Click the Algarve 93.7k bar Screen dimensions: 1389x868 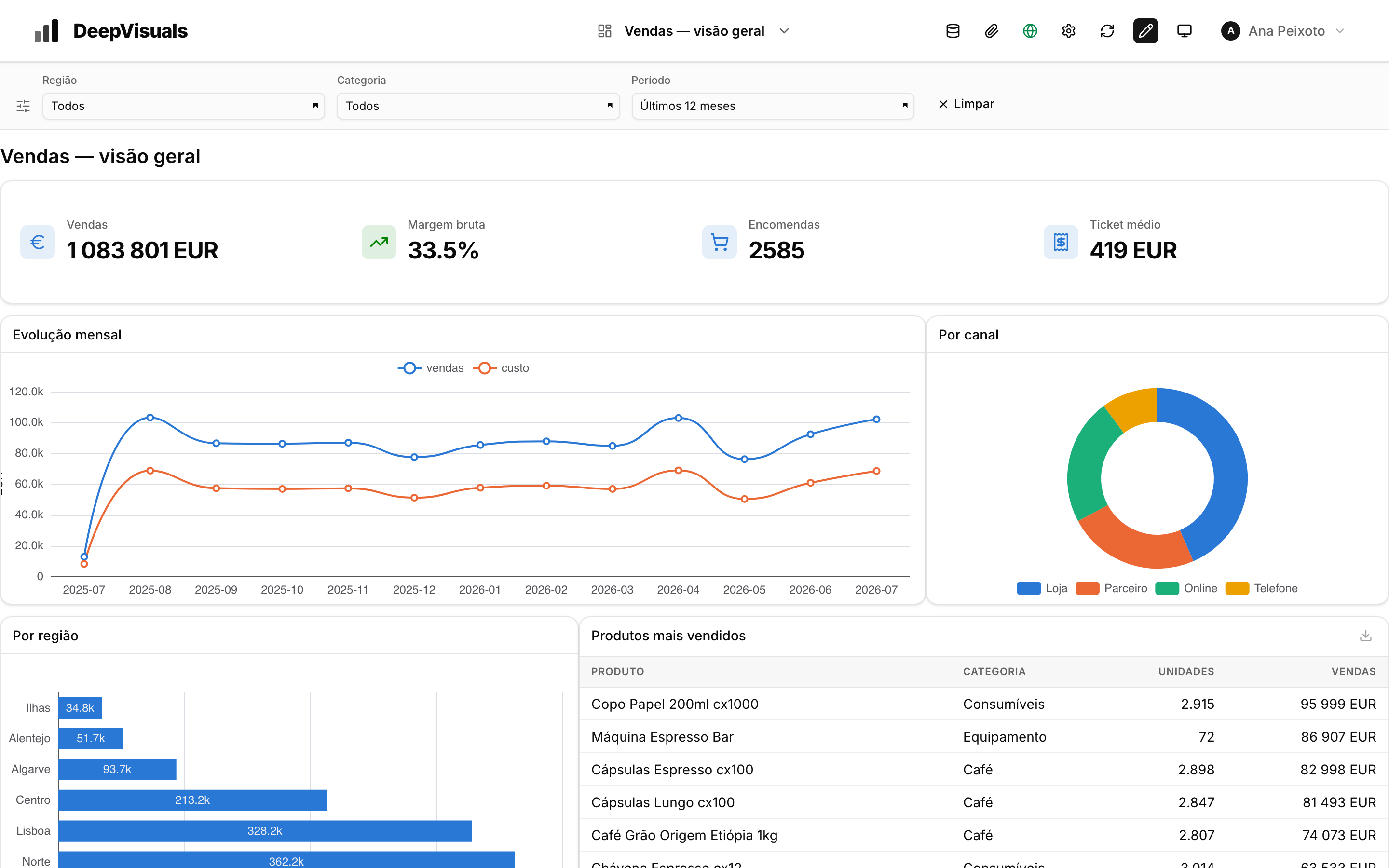[117, 769]
